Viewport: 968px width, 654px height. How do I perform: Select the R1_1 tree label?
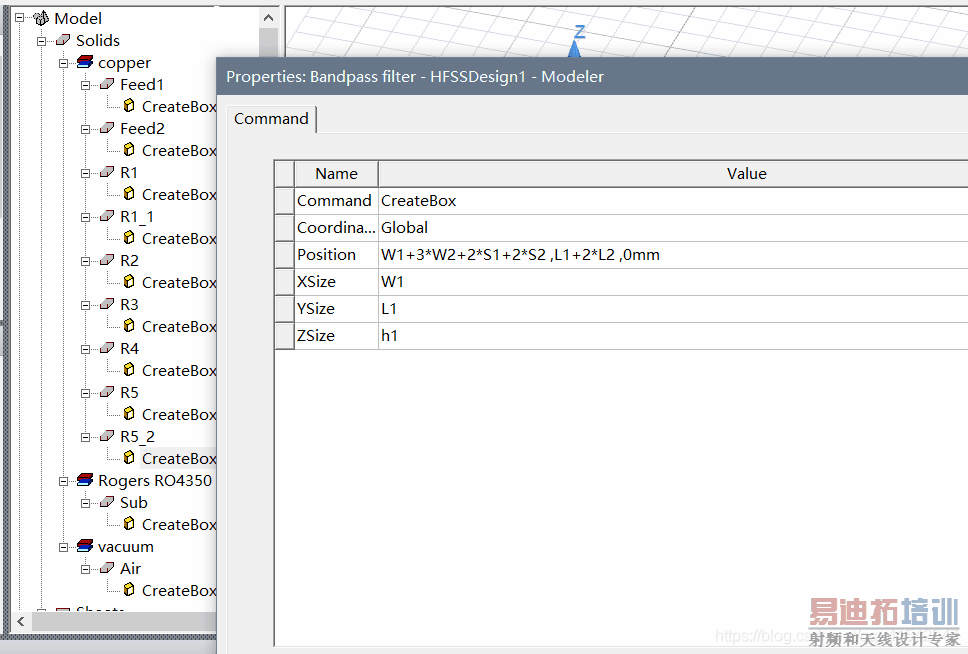coord(137,216)
